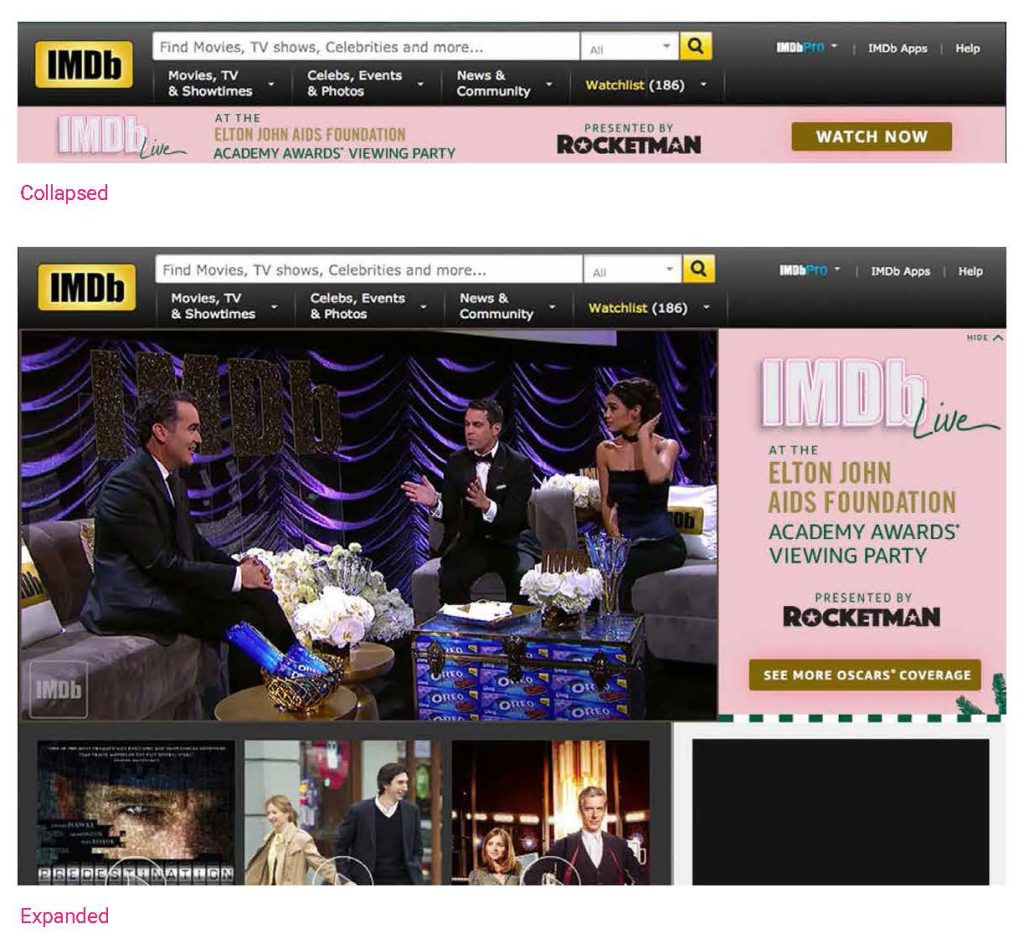Click 'Elton John AIDS Foundation' text in the collapsed banner

pos(310,134)
